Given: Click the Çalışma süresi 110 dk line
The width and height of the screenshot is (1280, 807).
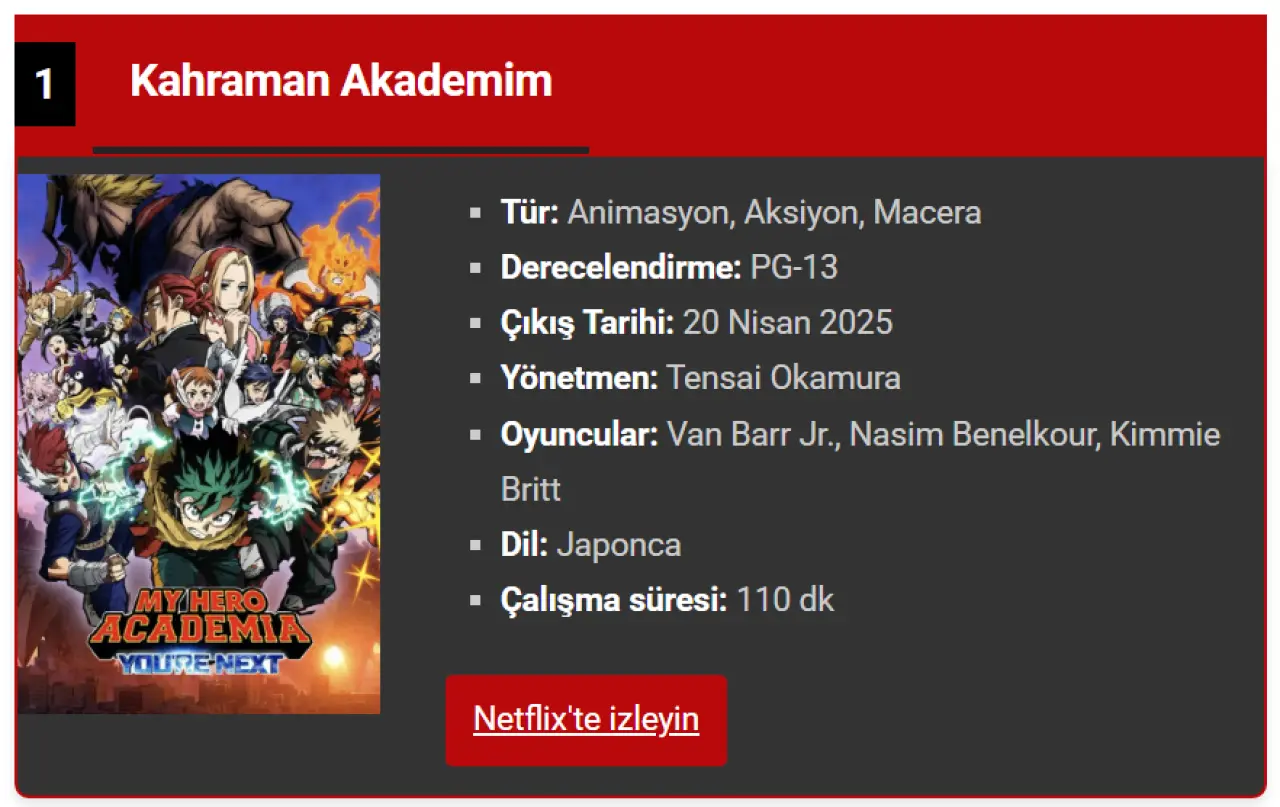Looking at the screenshot, I should (x=667, y=600).
